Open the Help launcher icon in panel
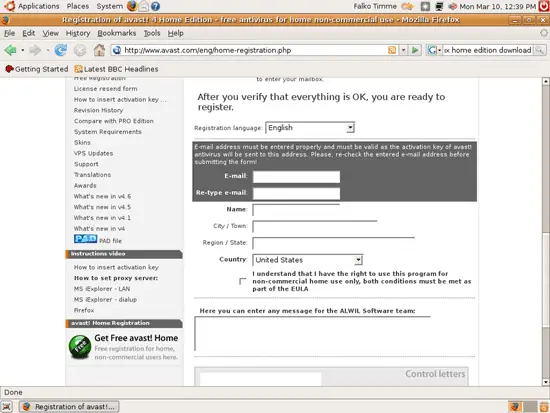 pyautogui.click(x=155, y=6)
